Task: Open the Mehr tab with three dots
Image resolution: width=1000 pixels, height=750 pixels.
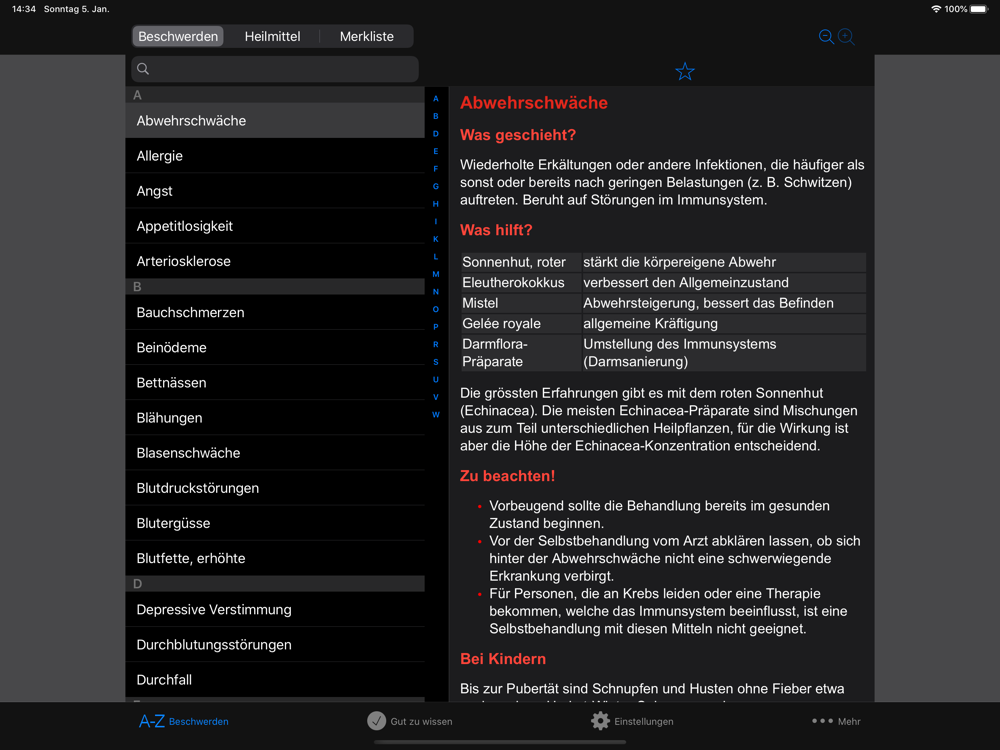Action: tap(836, 721)
